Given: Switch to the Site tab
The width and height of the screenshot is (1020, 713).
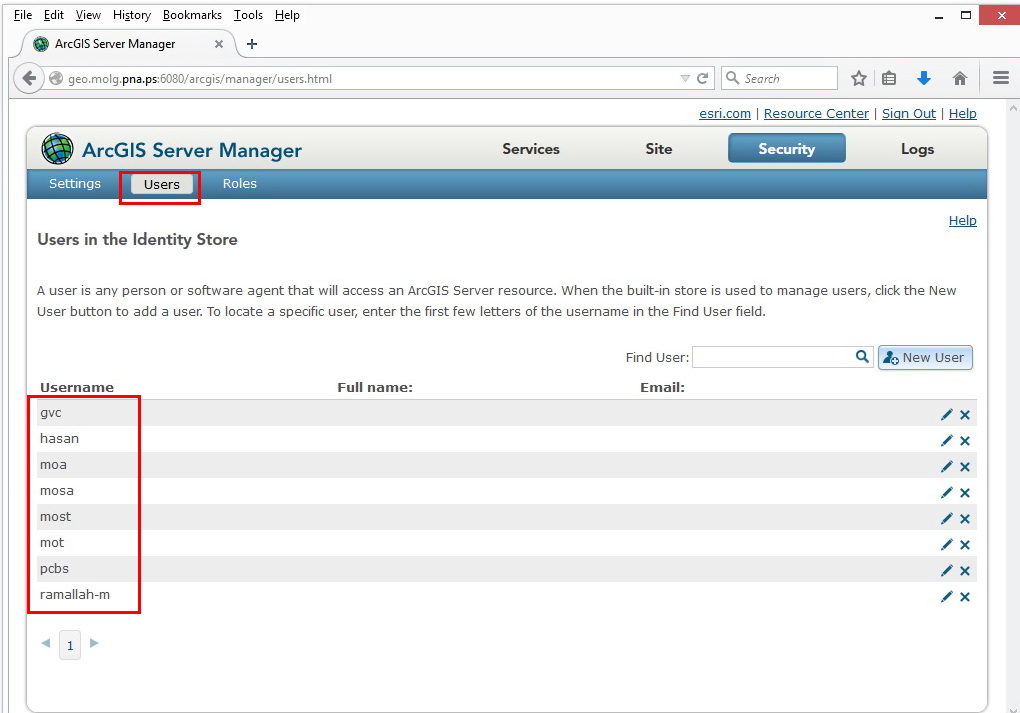Looking at the screenshot, I should 659,149.
